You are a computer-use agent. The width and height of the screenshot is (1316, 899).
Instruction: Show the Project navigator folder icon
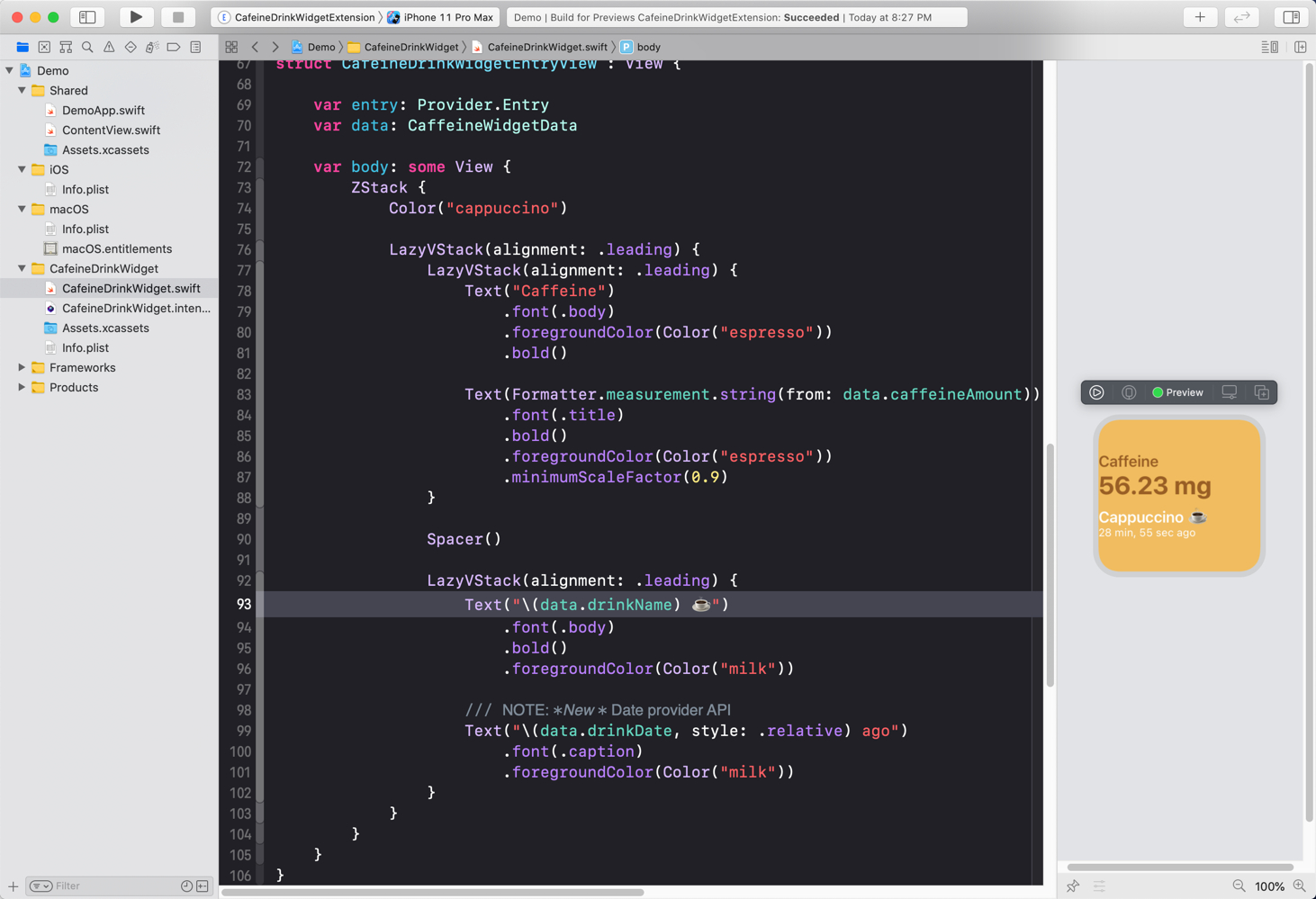click(x=23, y=47)
